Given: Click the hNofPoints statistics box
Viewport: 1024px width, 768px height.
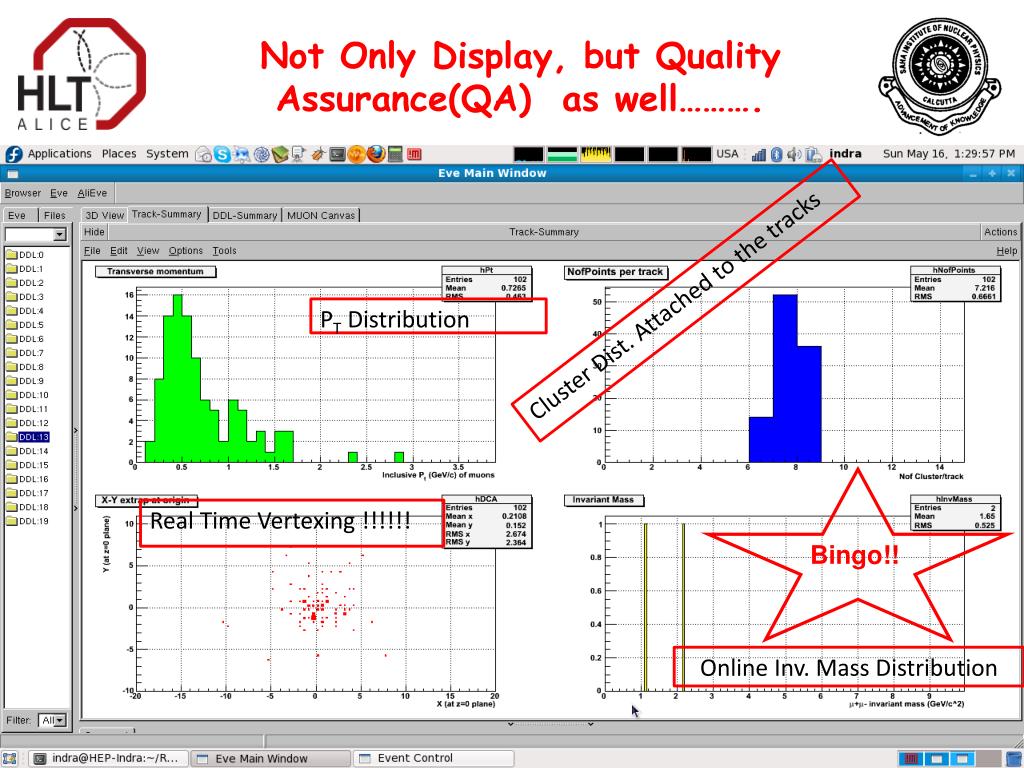Looking at the screenshot, I should click(x=954, y=283).
